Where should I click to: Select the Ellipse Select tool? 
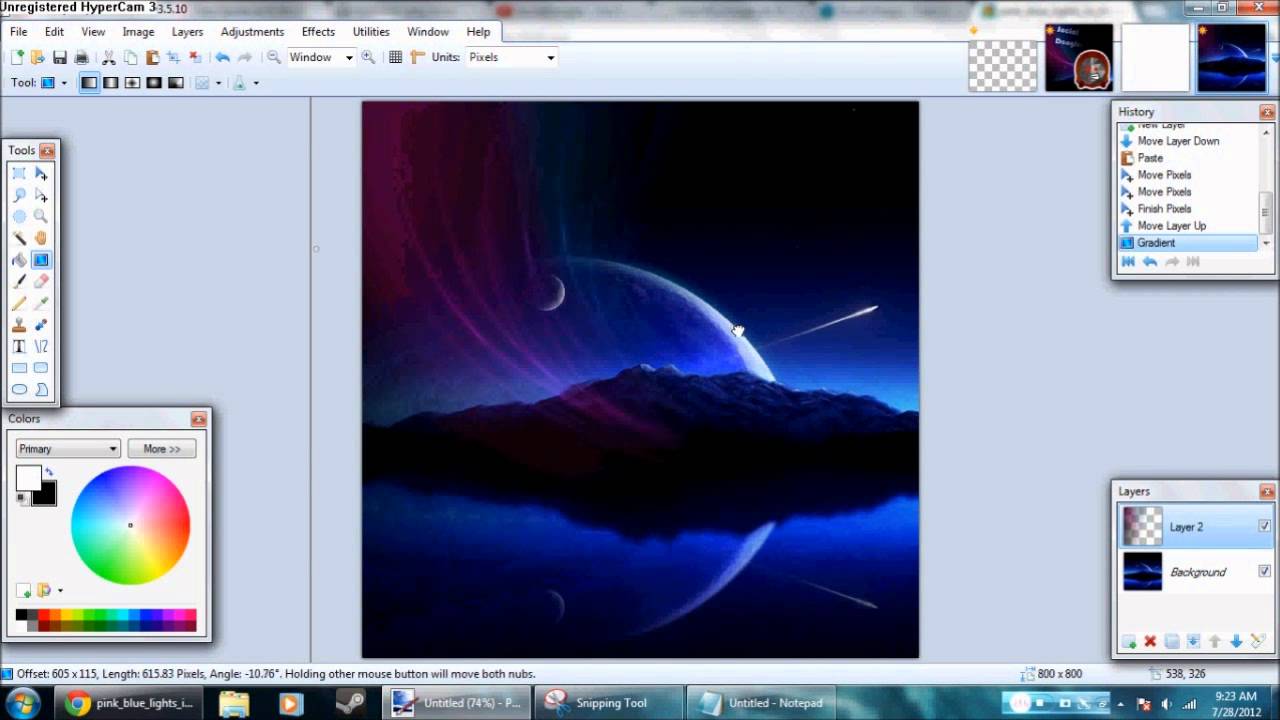click(19, 217)
